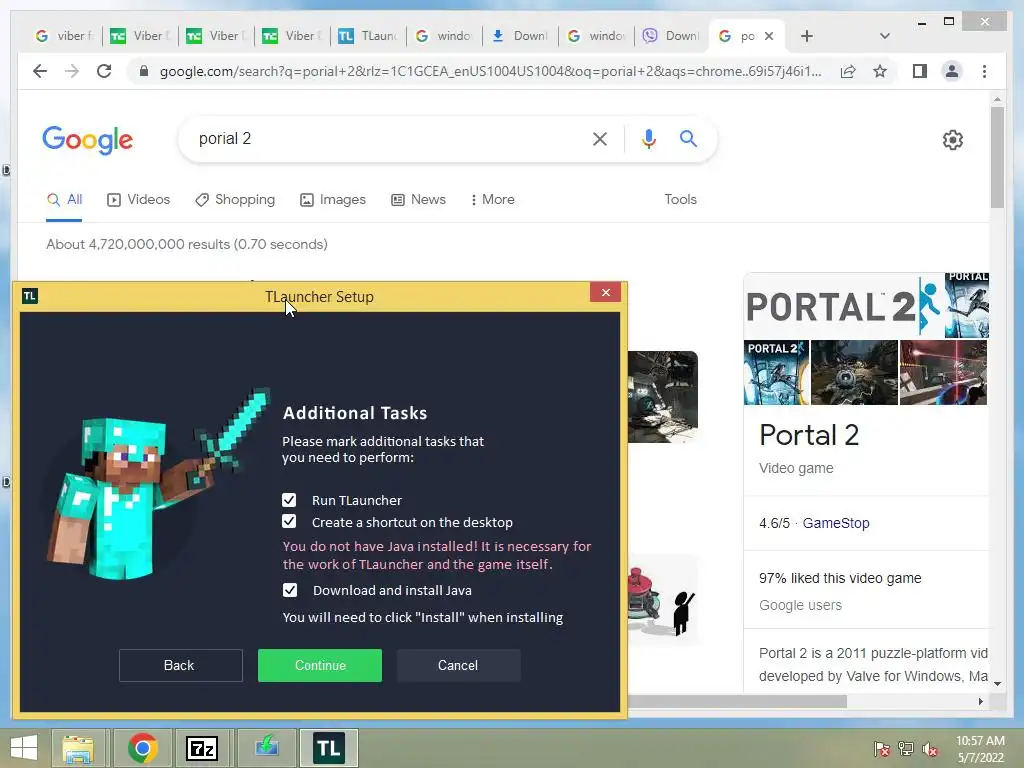Open 7-Zip from taskbar
The height and width of the screenshot is (768, 1024).
[x=202, y=748]
